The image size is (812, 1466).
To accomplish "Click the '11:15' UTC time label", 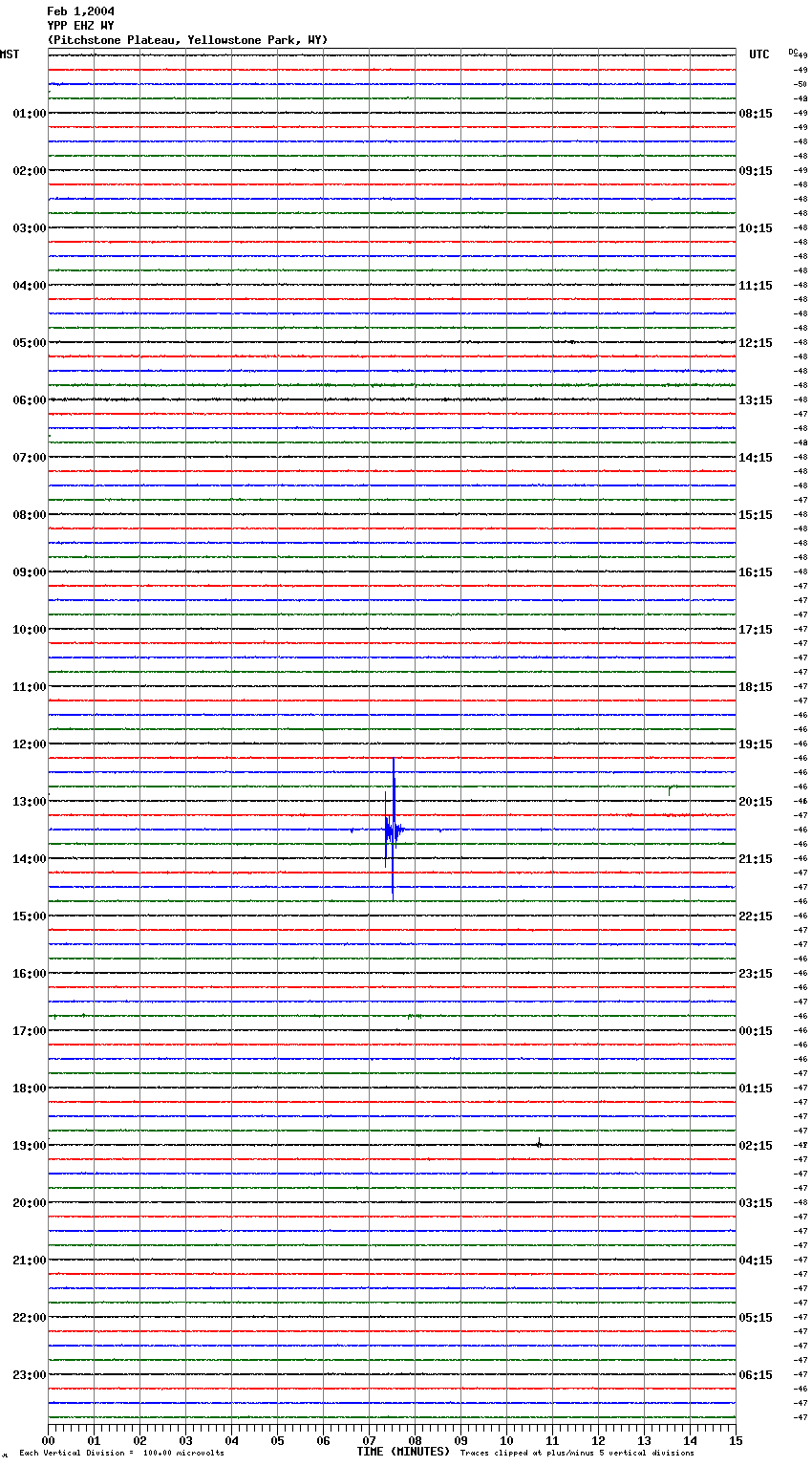I will [x=756, y=286].
